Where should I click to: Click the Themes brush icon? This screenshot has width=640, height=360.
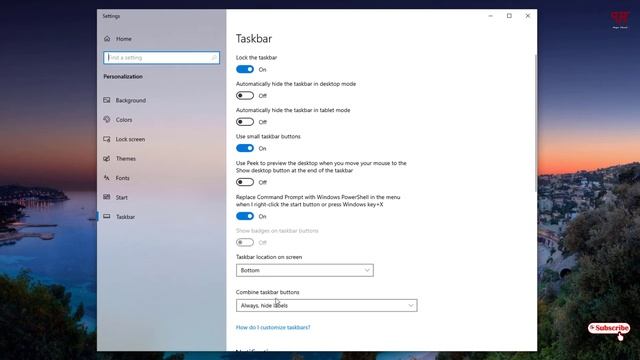[107, 158]
